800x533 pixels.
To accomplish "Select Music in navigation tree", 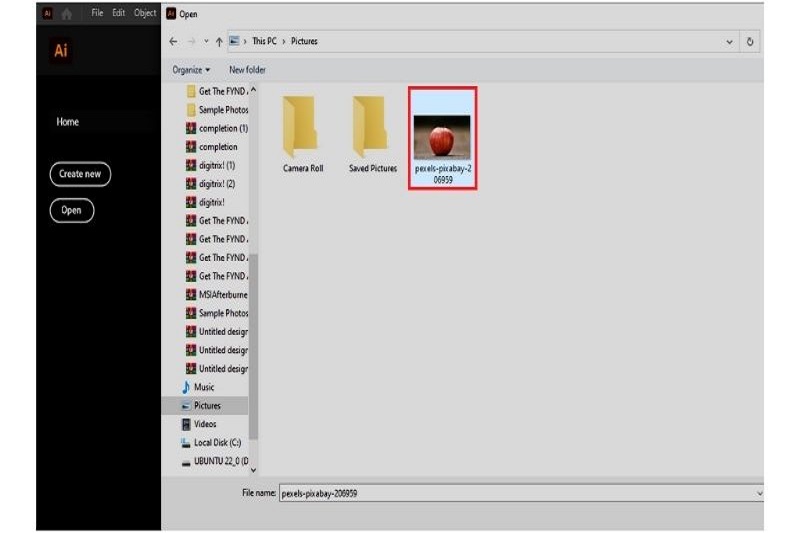I will (198, 387).
